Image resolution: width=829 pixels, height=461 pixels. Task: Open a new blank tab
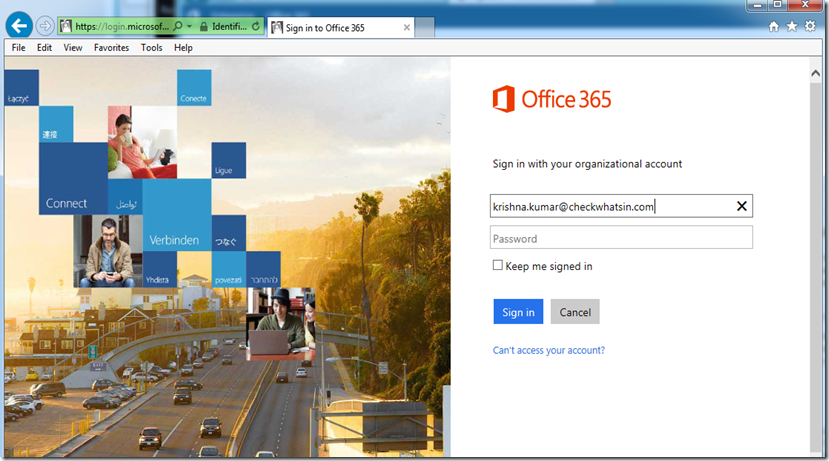pyautogui.click(x=425, y=27)
